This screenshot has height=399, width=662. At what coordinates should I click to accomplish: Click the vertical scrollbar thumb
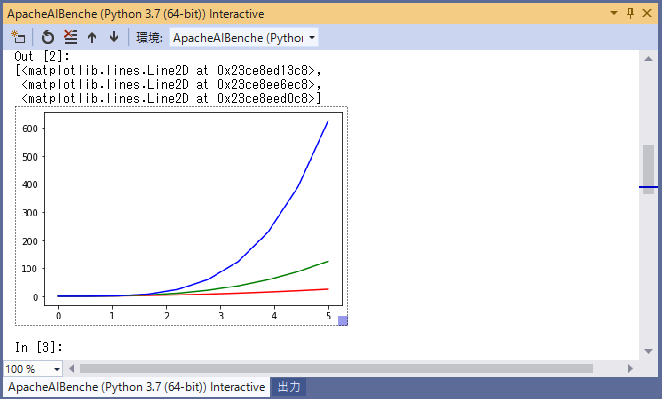coord(648,169)
